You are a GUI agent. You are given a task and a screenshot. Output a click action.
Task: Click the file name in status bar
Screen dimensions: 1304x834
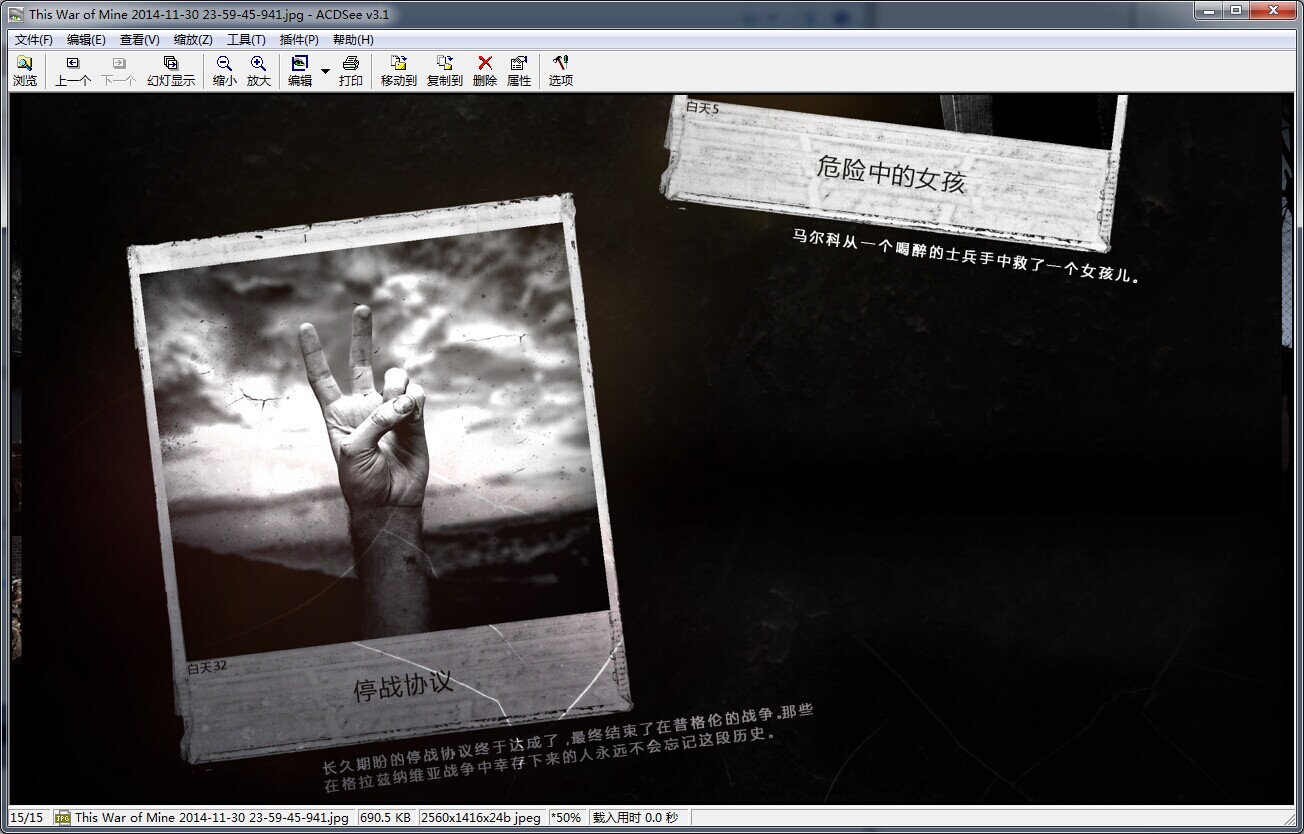pyautogui.click(x=212, y=817)
